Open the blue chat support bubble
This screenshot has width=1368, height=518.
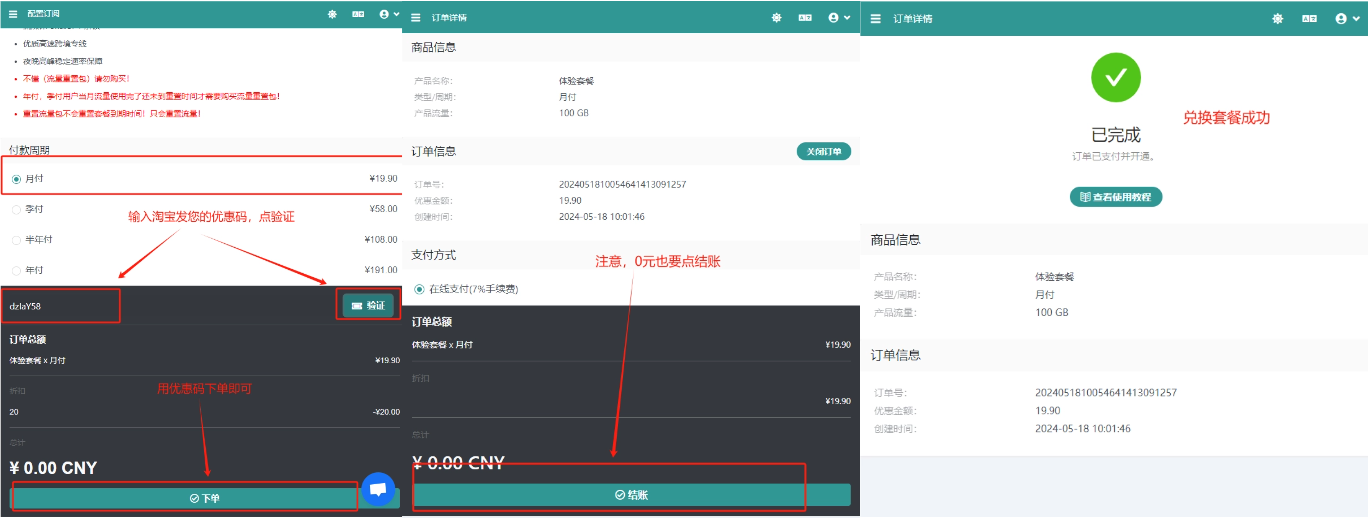tap(378, 489)
